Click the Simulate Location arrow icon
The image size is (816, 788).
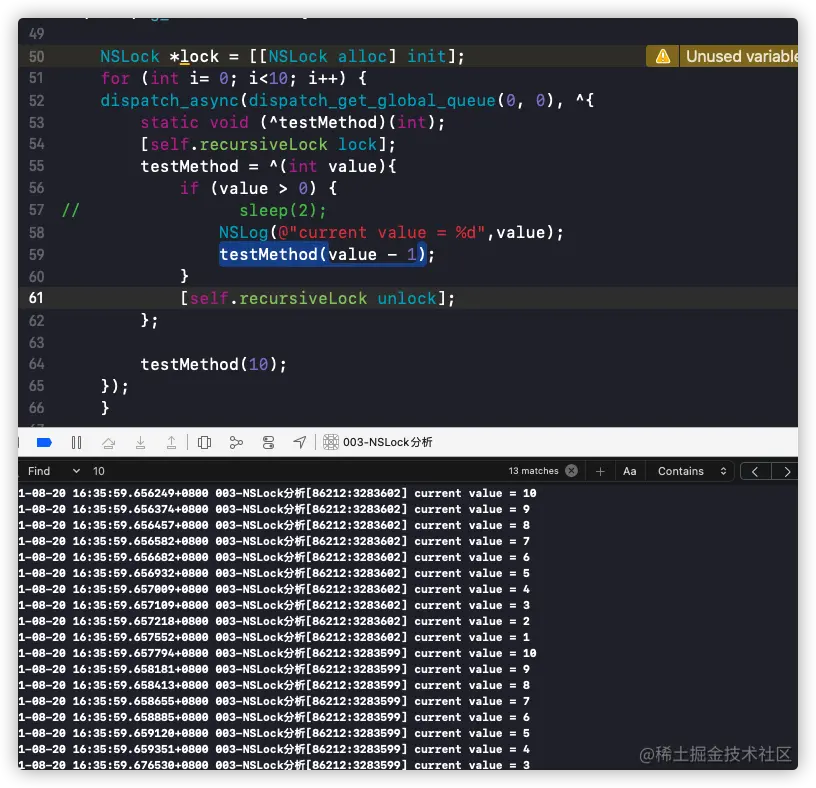[x=300, y=442]
